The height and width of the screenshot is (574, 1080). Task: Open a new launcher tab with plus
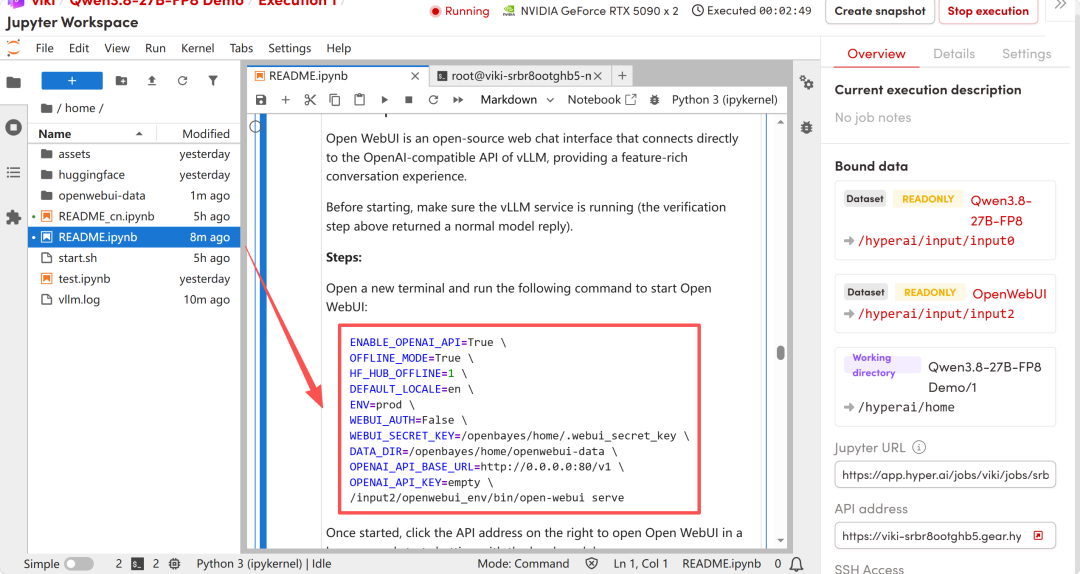pos(622,76)
